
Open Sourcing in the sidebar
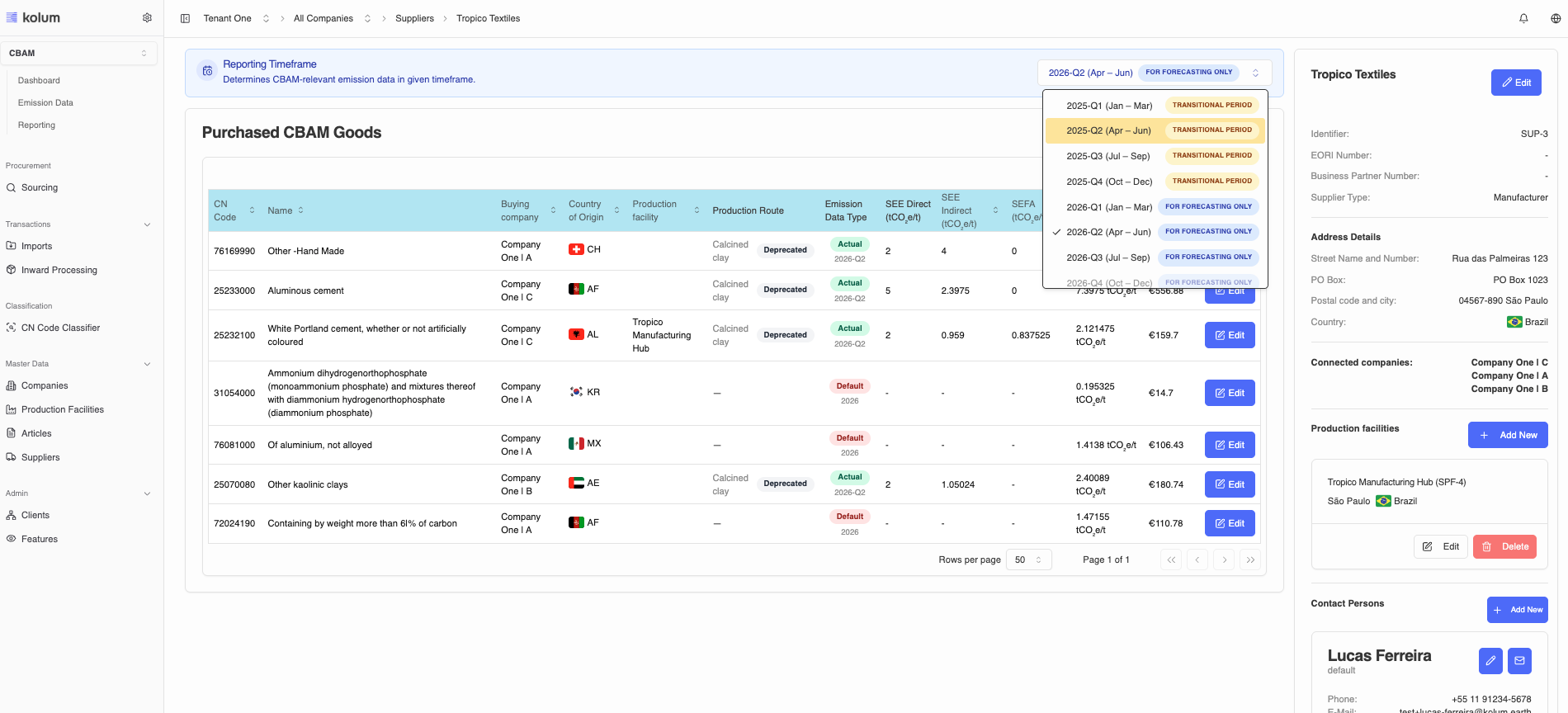(40, 187)
